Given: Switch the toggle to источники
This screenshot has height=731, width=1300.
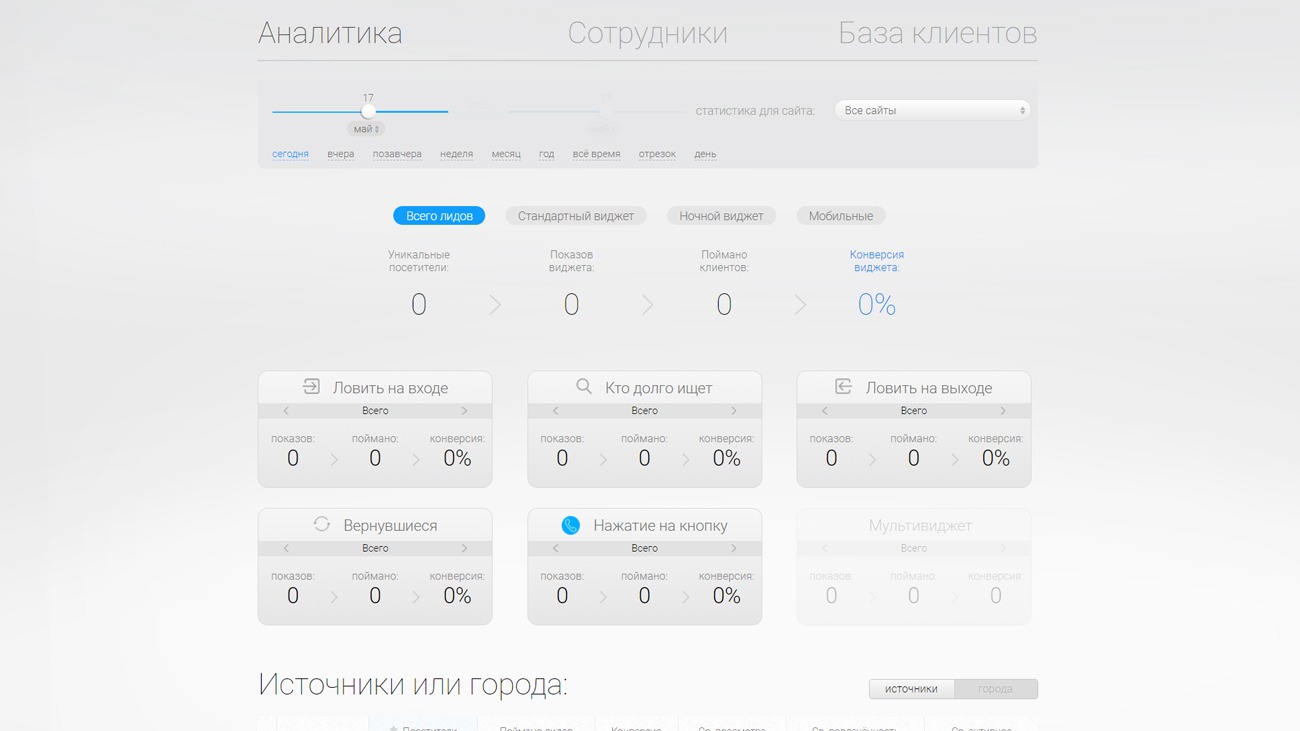Looking at the screenshot, I should click(911, 689).
